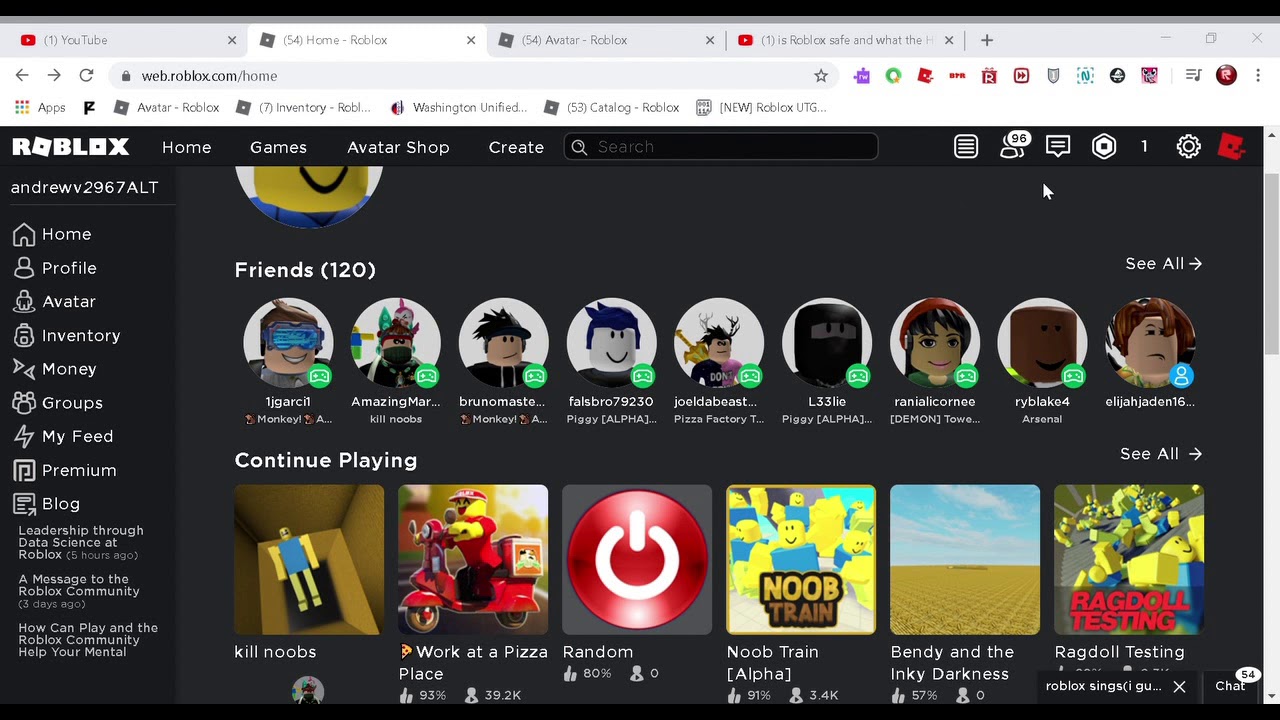
Task: Bookmark this page with the star
Action: pos(821,76)
